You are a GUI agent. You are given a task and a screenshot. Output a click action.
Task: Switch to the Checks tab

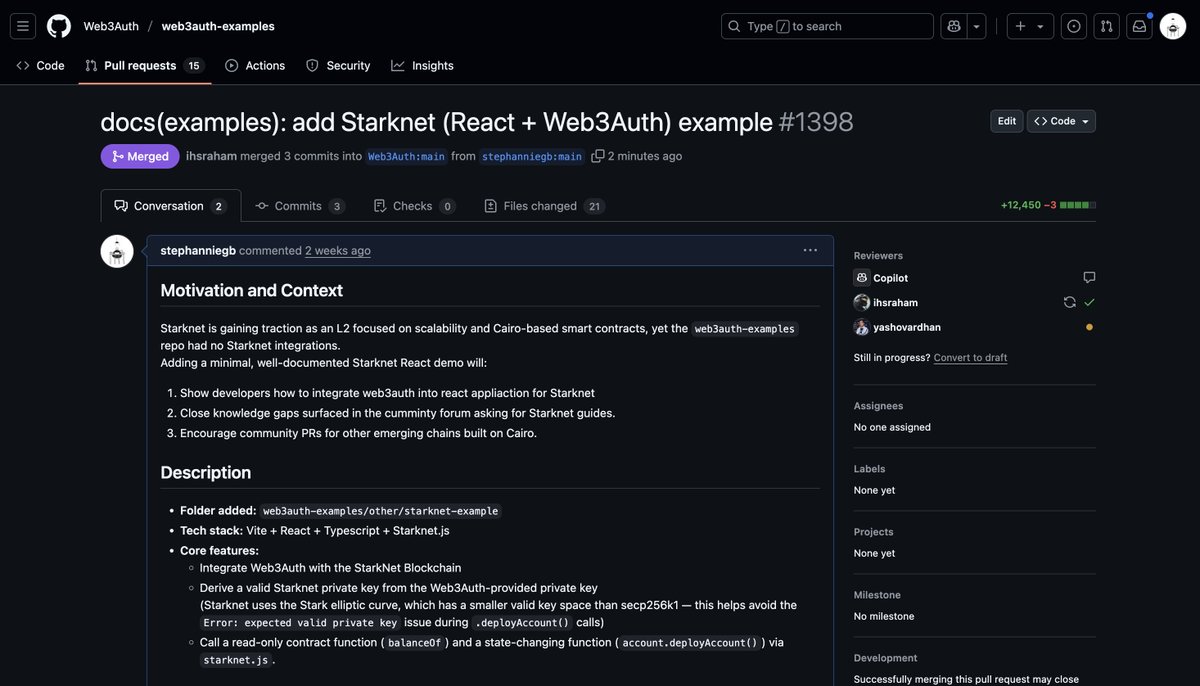(x=414, y=206)
